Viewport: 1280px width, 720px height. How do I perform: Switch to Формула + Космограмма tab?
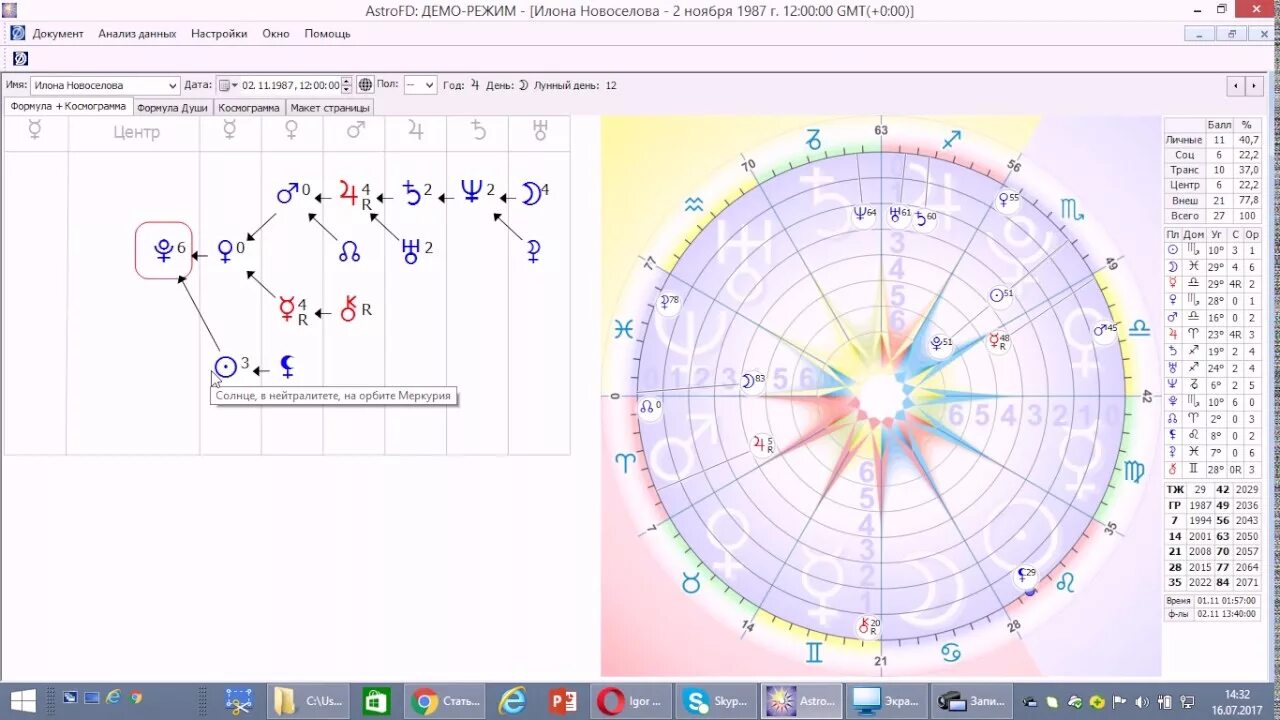pyautogui.click(x=68, y=106)
